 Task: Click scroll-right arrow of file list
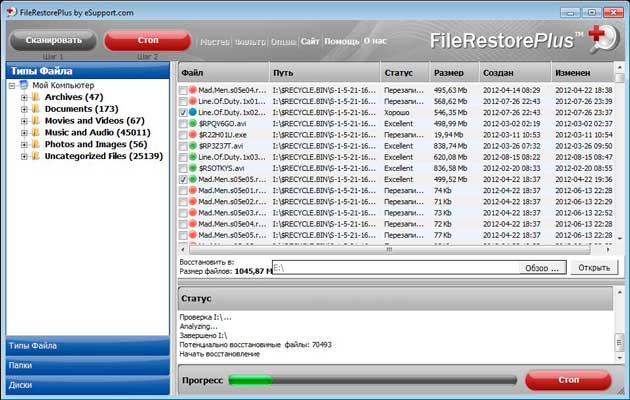[x=608, y=250]
